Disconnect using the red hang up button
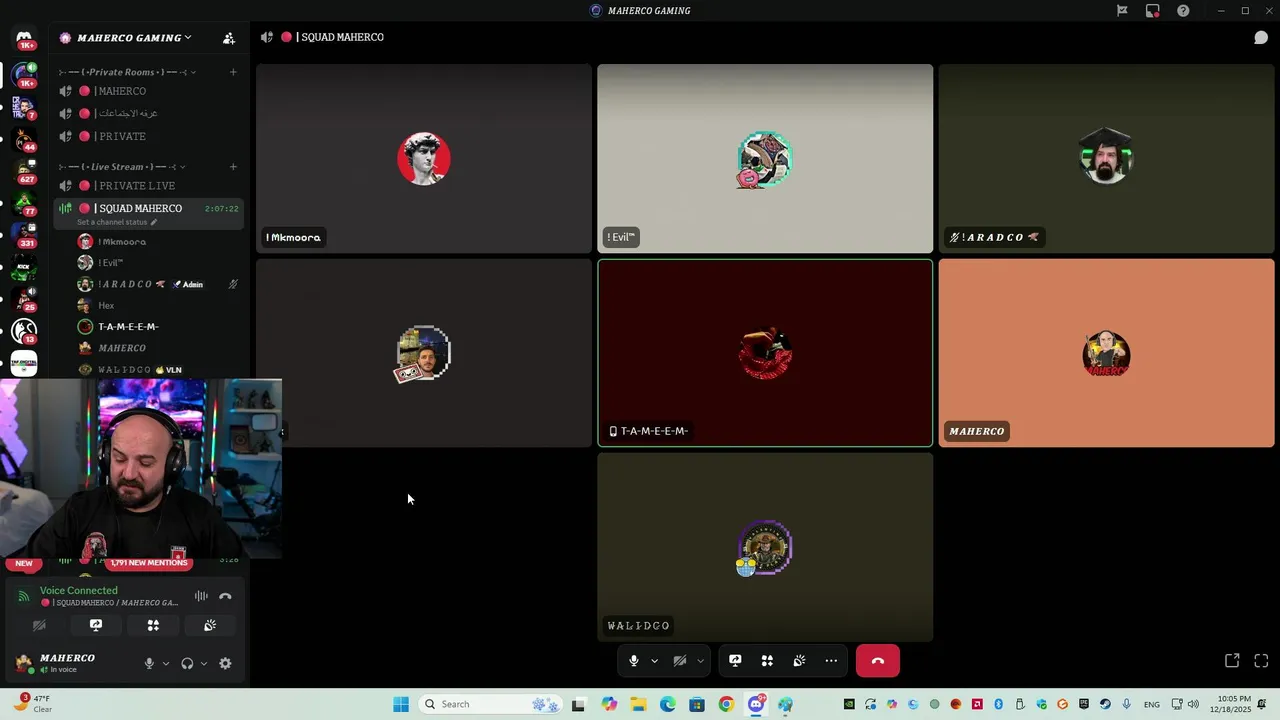Image resolution: width=1280 pixels, height=720 pixels. tap(878, 661)
